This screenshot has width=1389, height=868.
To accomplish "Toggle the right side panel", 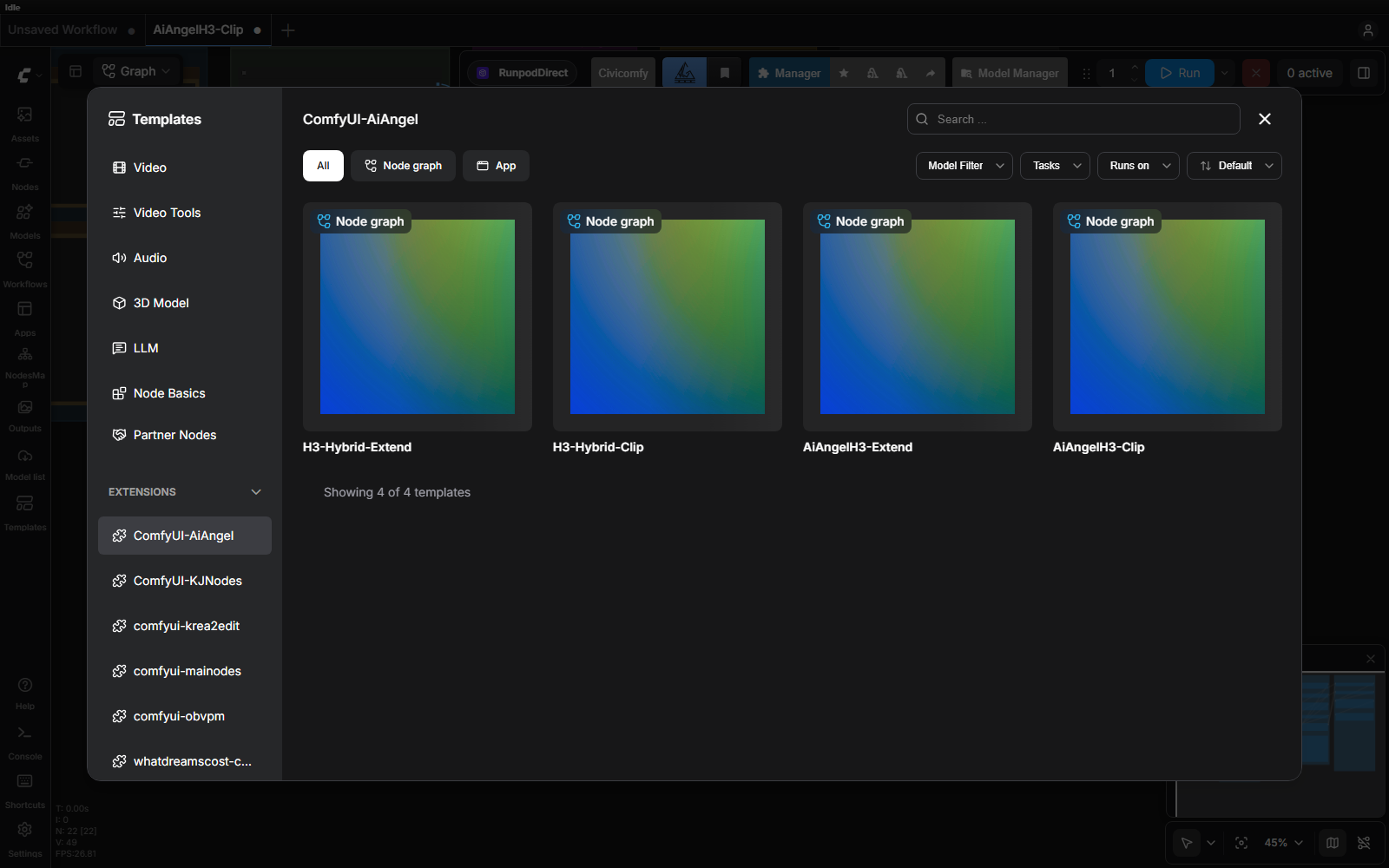I will click(x=1364, y=73).
